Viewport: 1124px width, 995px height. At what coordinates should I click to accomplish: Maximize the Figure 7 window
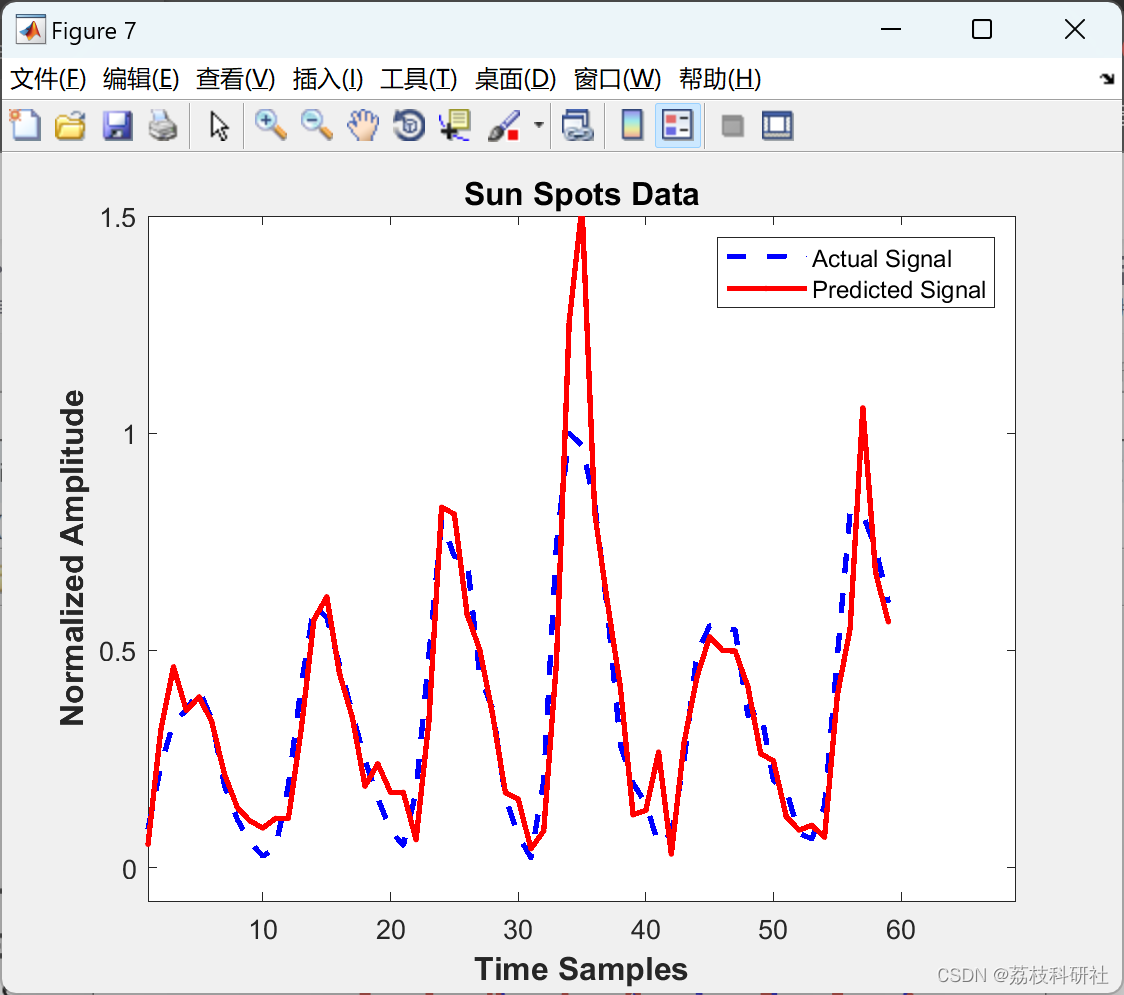pos(981,29)
